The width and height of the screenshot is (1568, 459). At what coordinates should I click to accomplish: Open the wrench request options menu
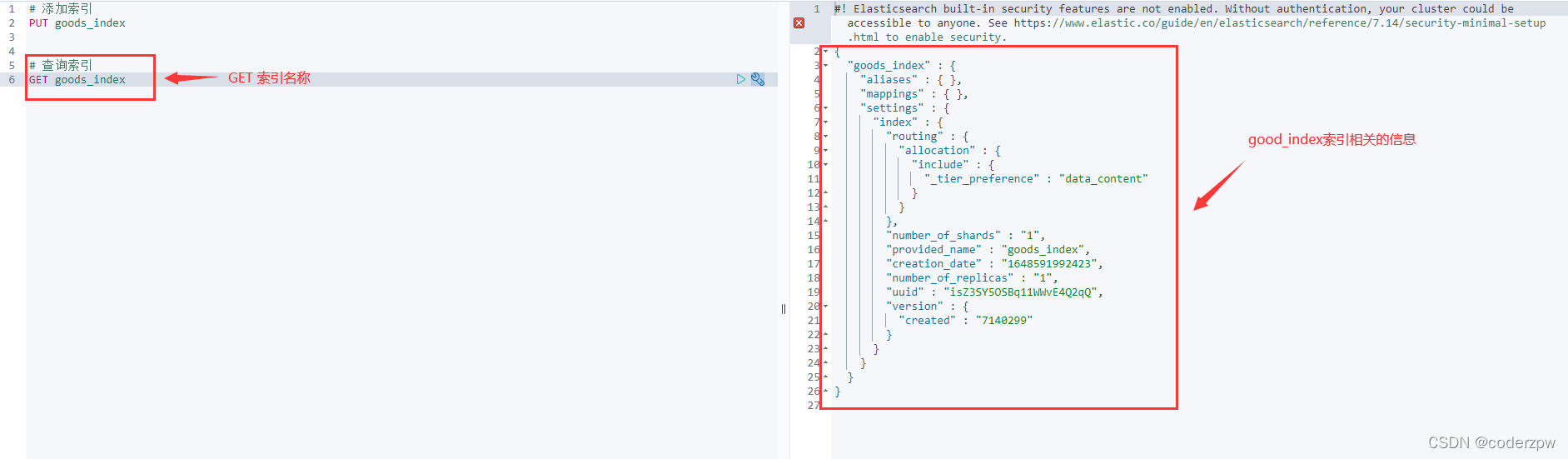[x=758, y=79]
